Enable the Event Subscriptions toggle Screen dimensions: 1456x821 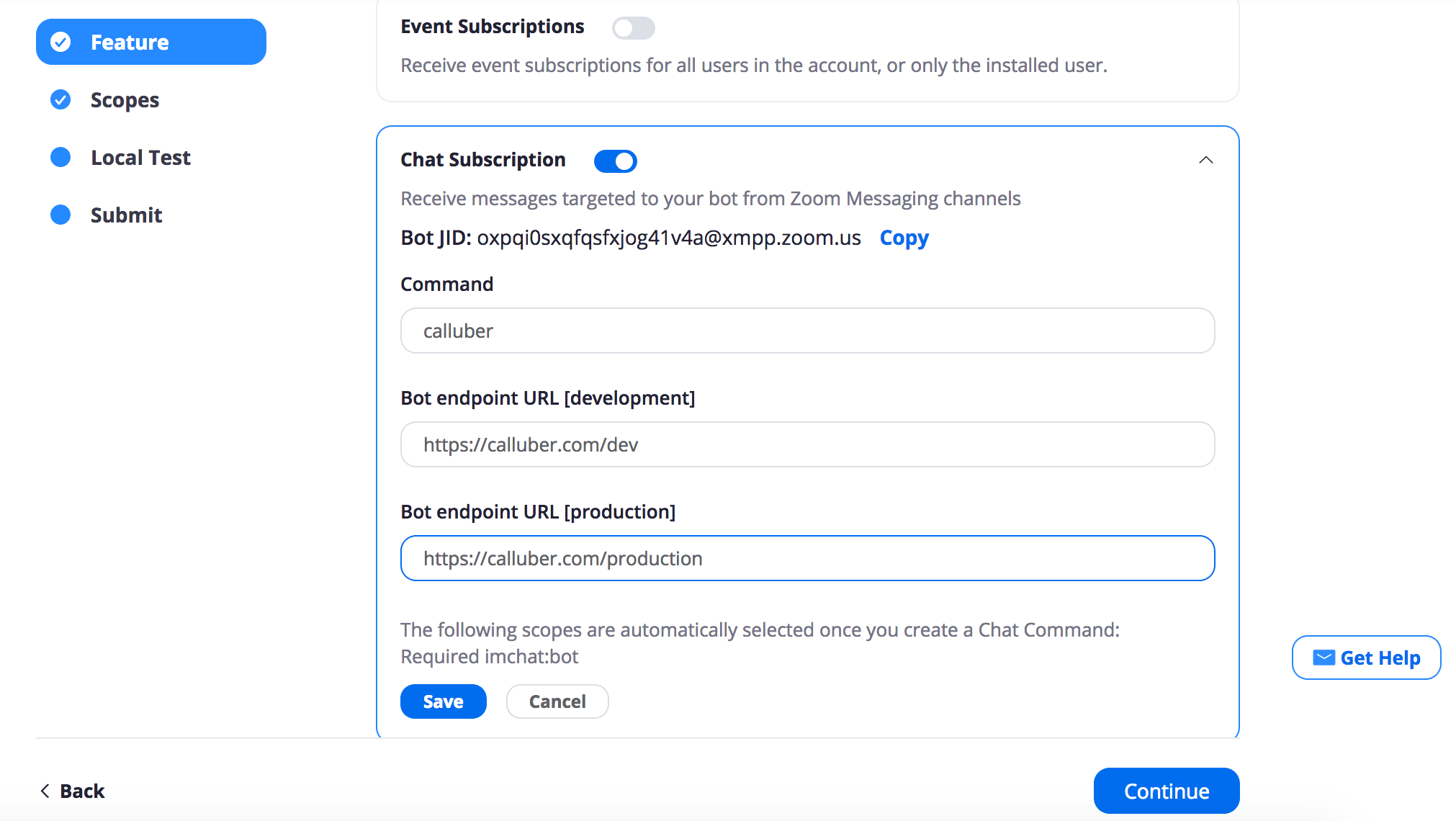[x=634, y=28]
